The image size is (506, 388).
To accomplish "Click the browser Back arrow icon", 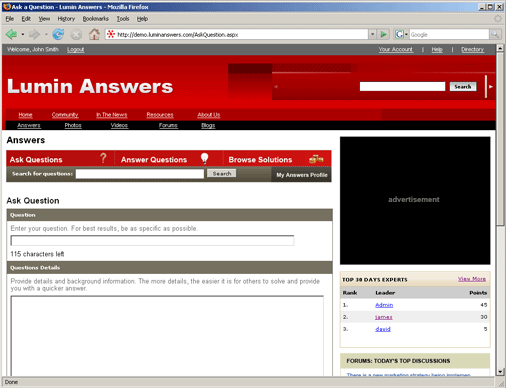I will pos(11,34).
